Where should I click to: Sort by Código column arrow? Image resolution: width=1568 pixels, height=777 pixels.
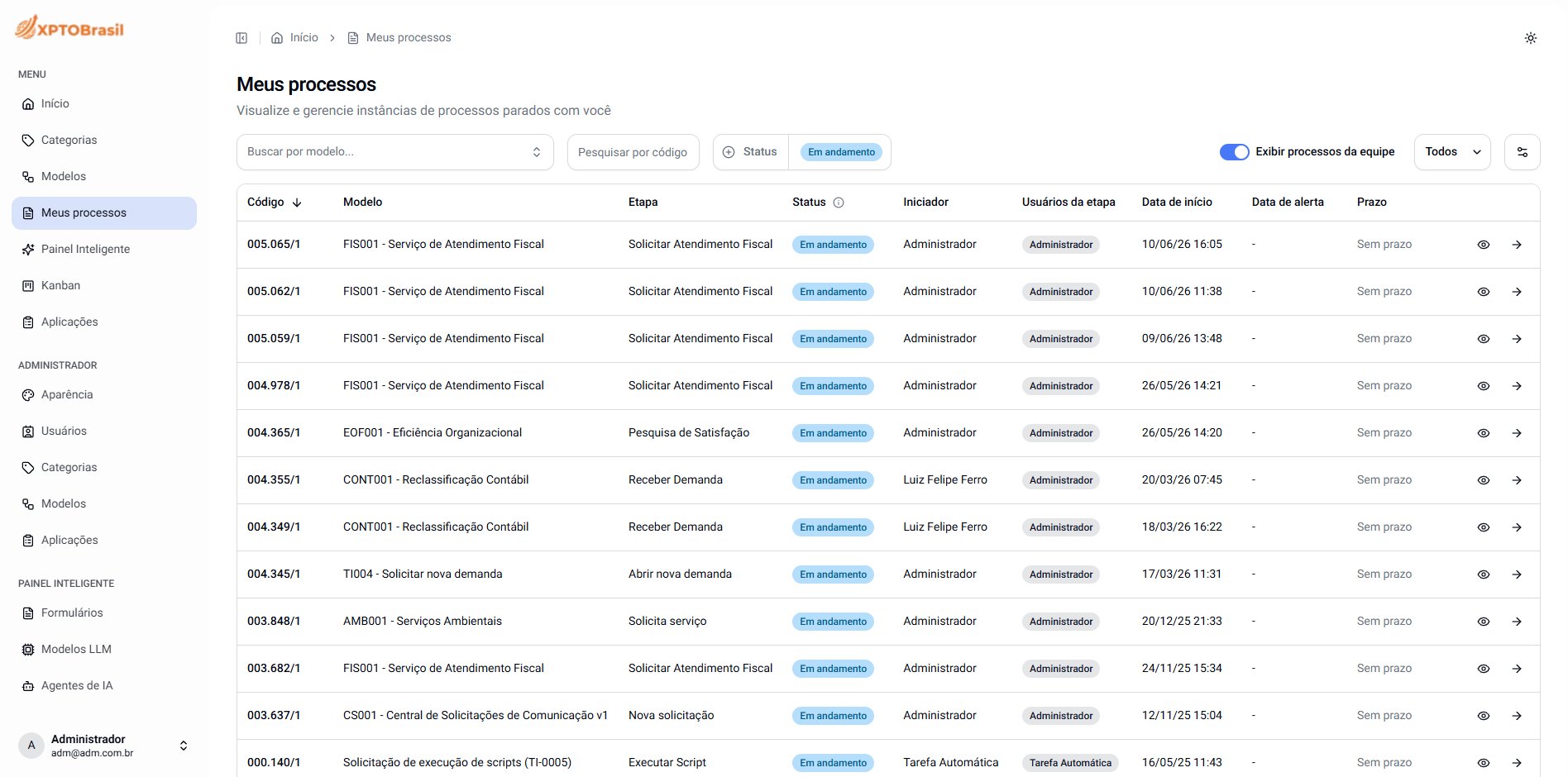297,203
